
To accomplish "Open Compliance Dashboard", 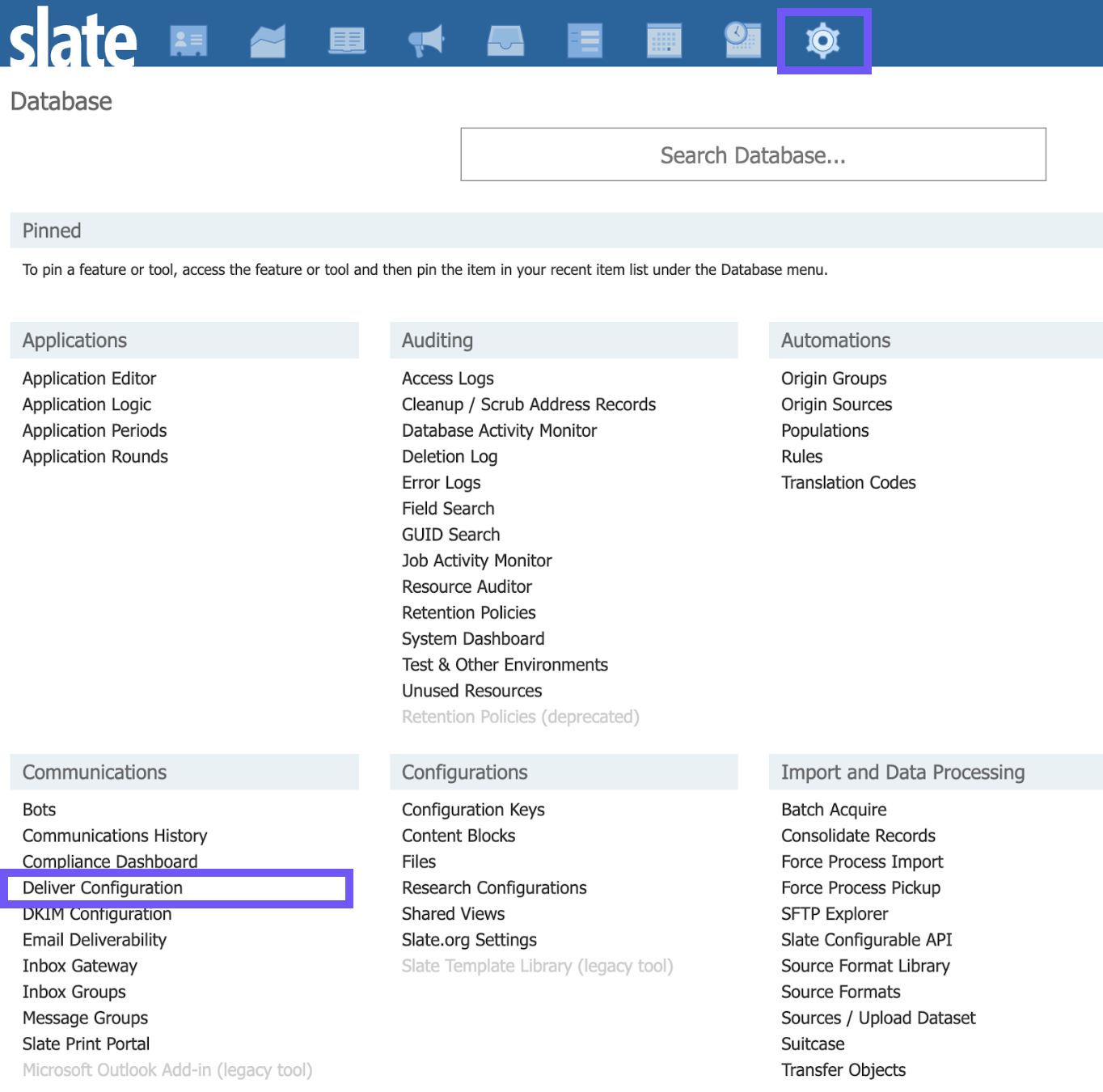I will click(x=110, y=861).
